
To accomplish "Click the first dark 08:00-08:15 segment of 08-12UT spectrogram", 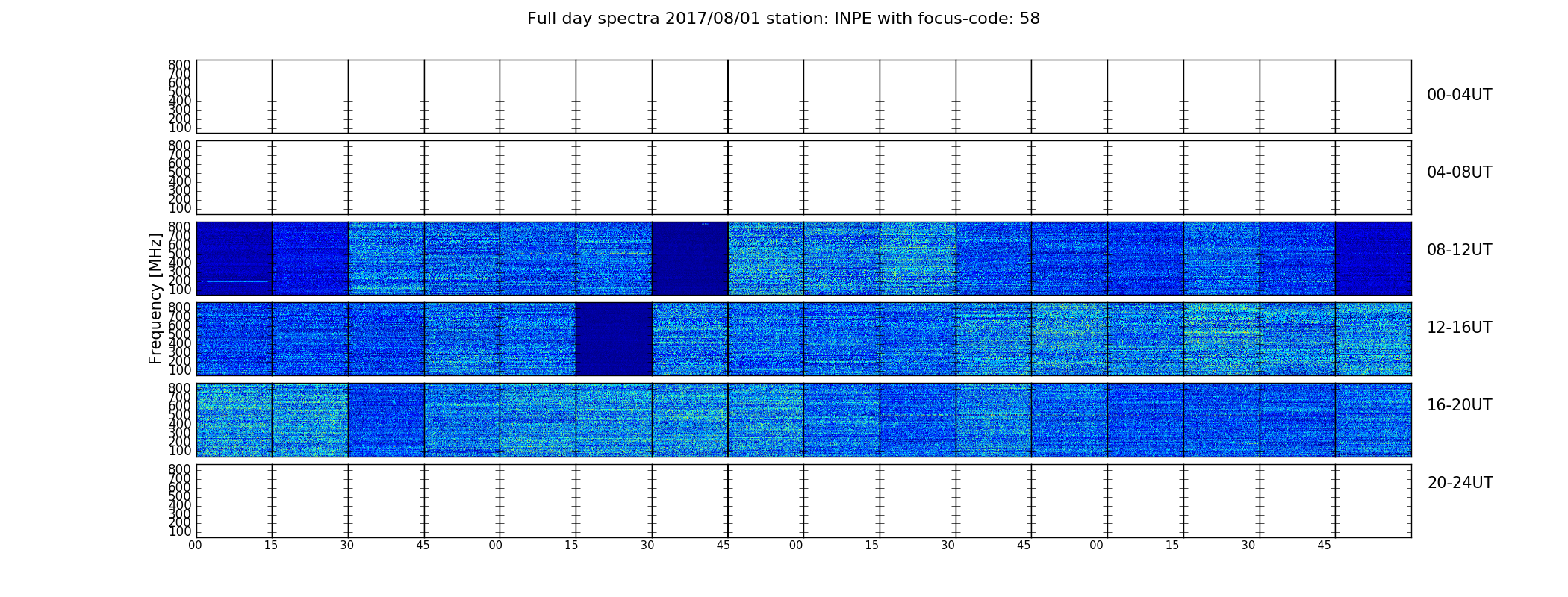I will [234, 258].
